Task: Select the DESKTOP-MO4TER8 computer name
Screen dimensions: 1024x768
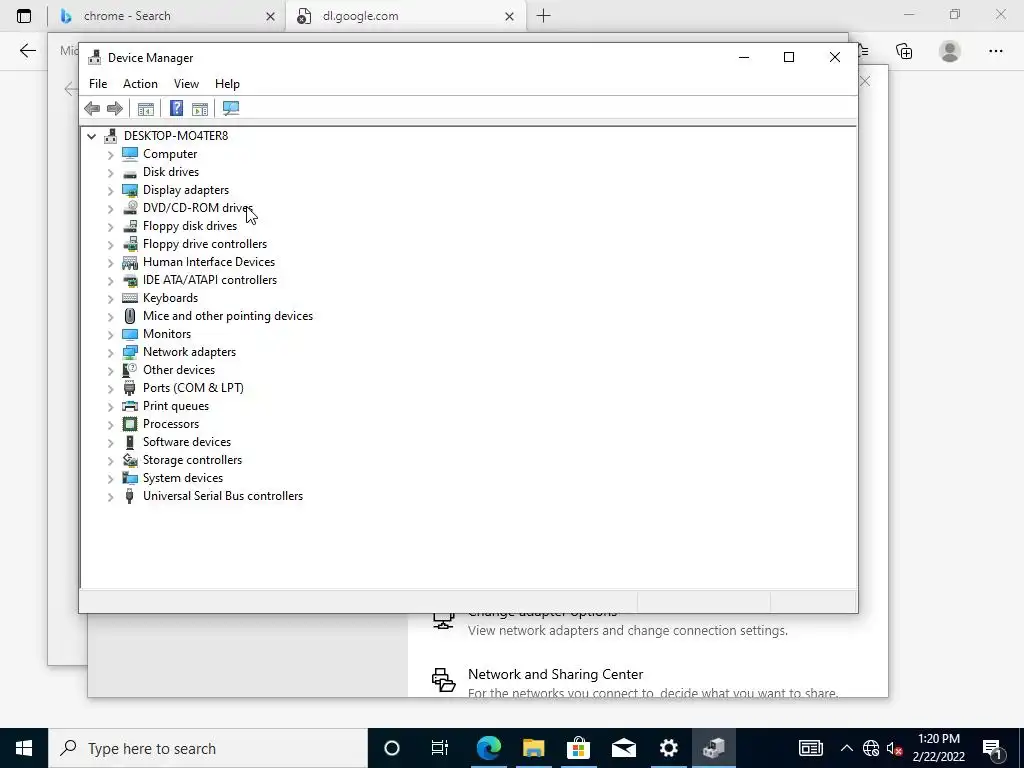Action: pos(176,136)
